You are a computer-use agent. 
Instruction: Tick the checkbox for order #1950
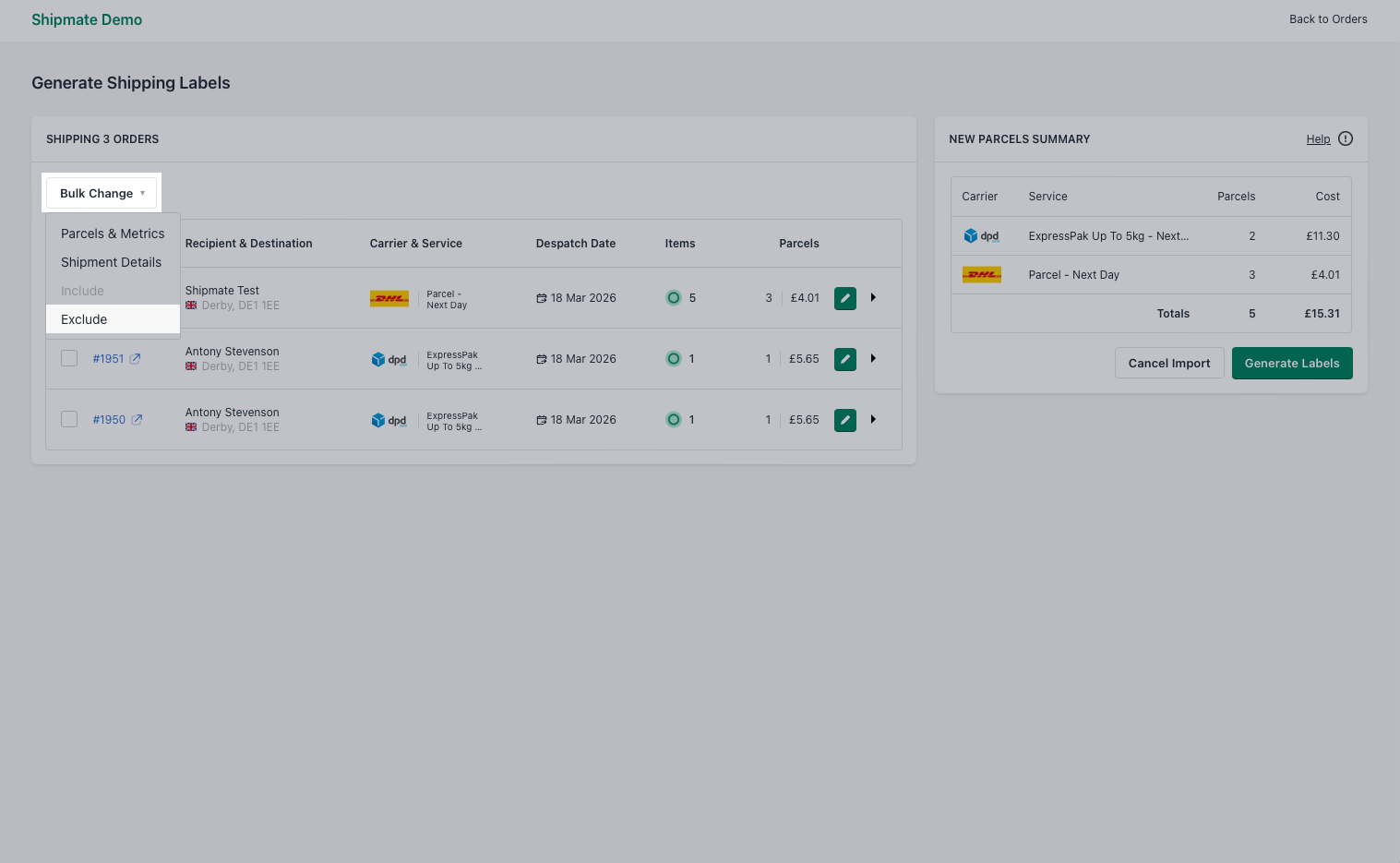point(68,419)
